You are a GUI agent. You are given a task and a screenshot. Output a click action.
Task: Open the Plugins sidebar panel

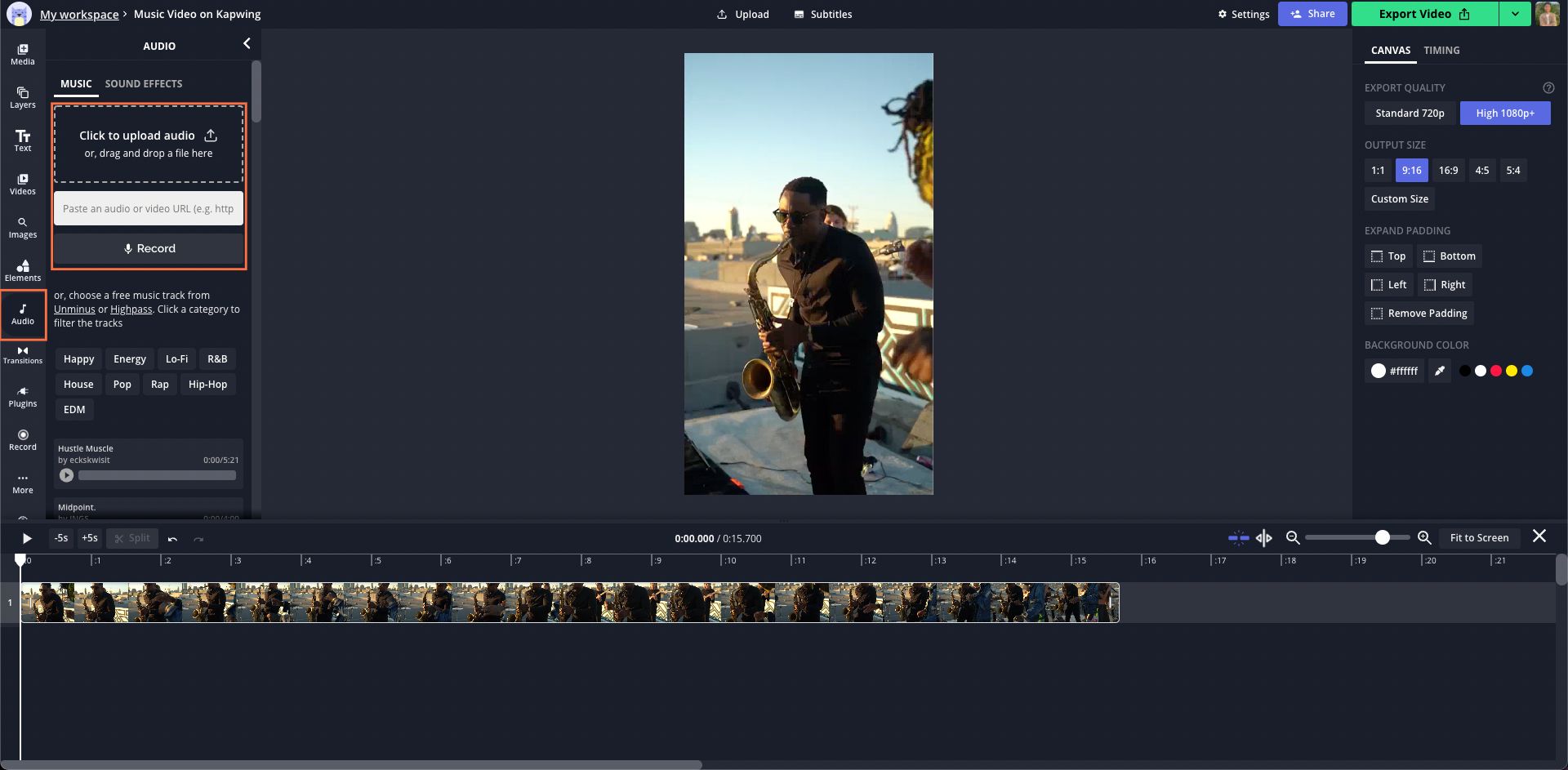23,397
